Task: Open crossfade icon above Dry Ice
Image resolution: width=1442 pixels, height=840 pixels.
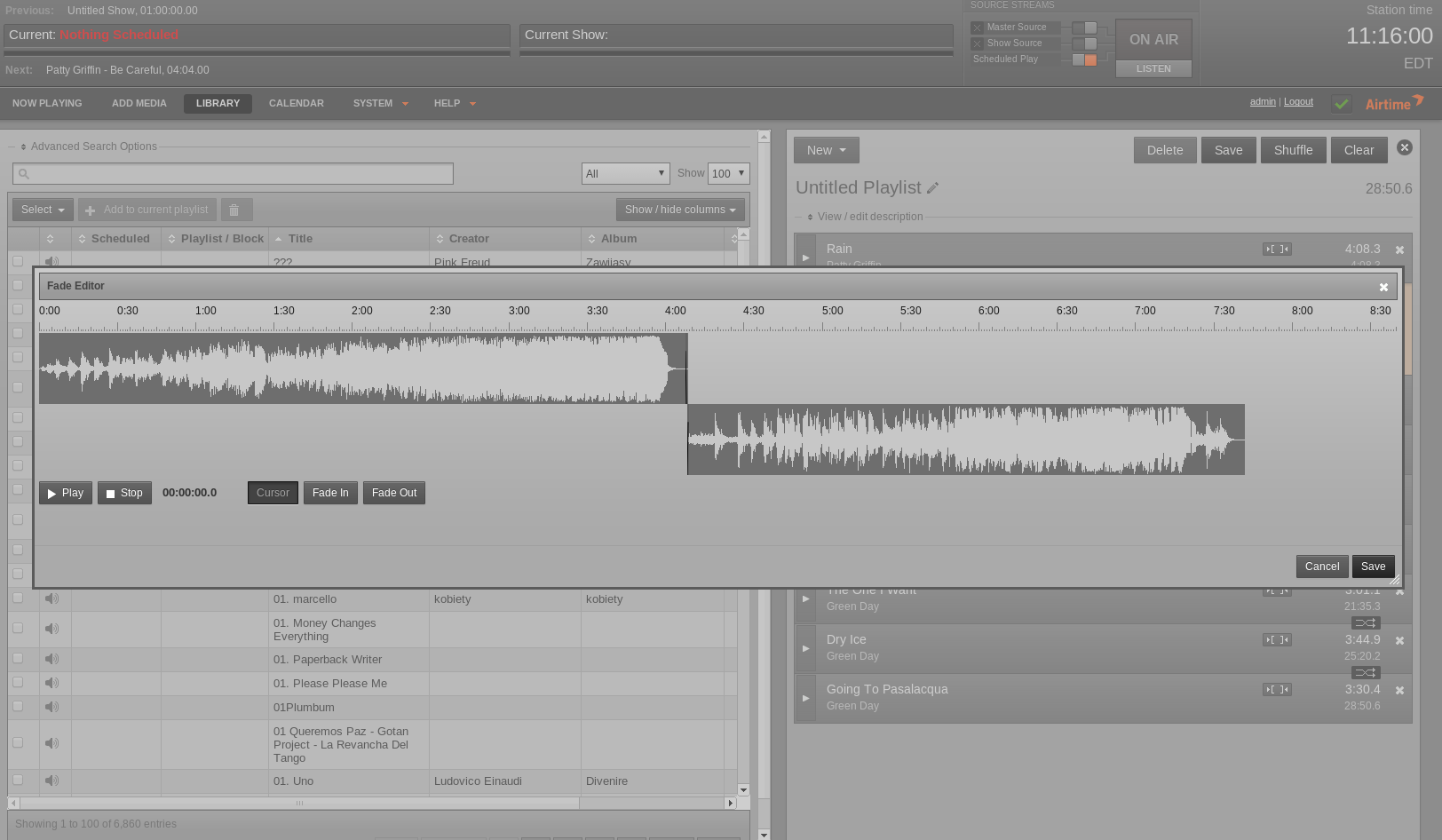Action: [1366, 623]
